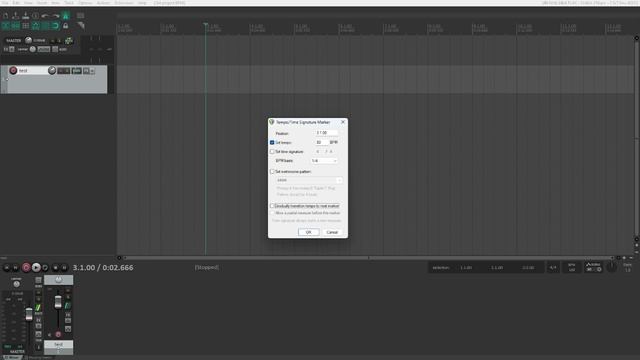The width and height of the screenshot is (640, 360).
Task: Arm the 'test' track for recording
Action: 13,71
